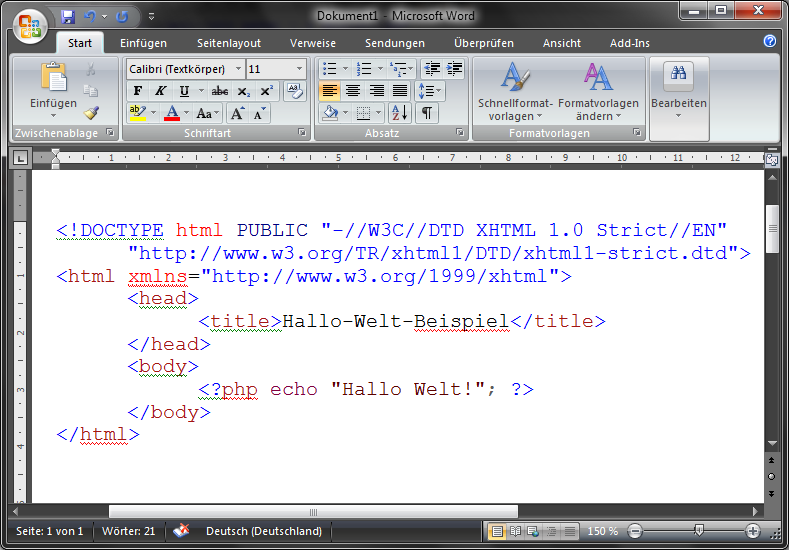Redo the last action
Image resolution: width=789 pixels, height=550 pixels.
122,17
